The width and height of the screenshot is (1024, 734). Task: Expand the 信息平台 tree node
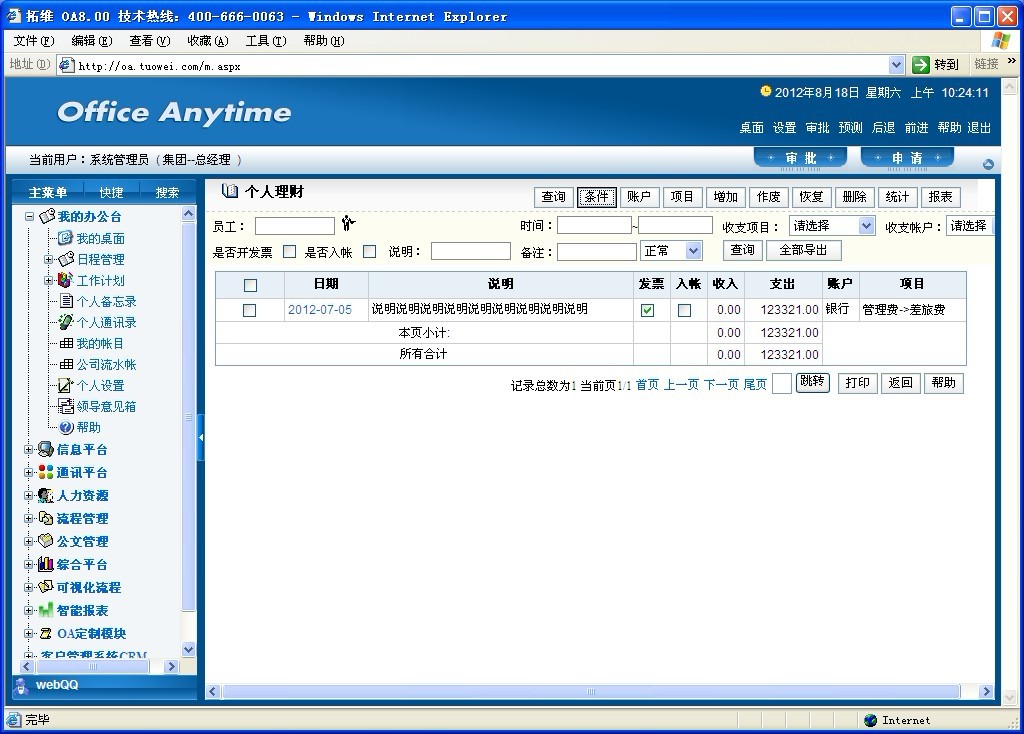pos(29,449)
